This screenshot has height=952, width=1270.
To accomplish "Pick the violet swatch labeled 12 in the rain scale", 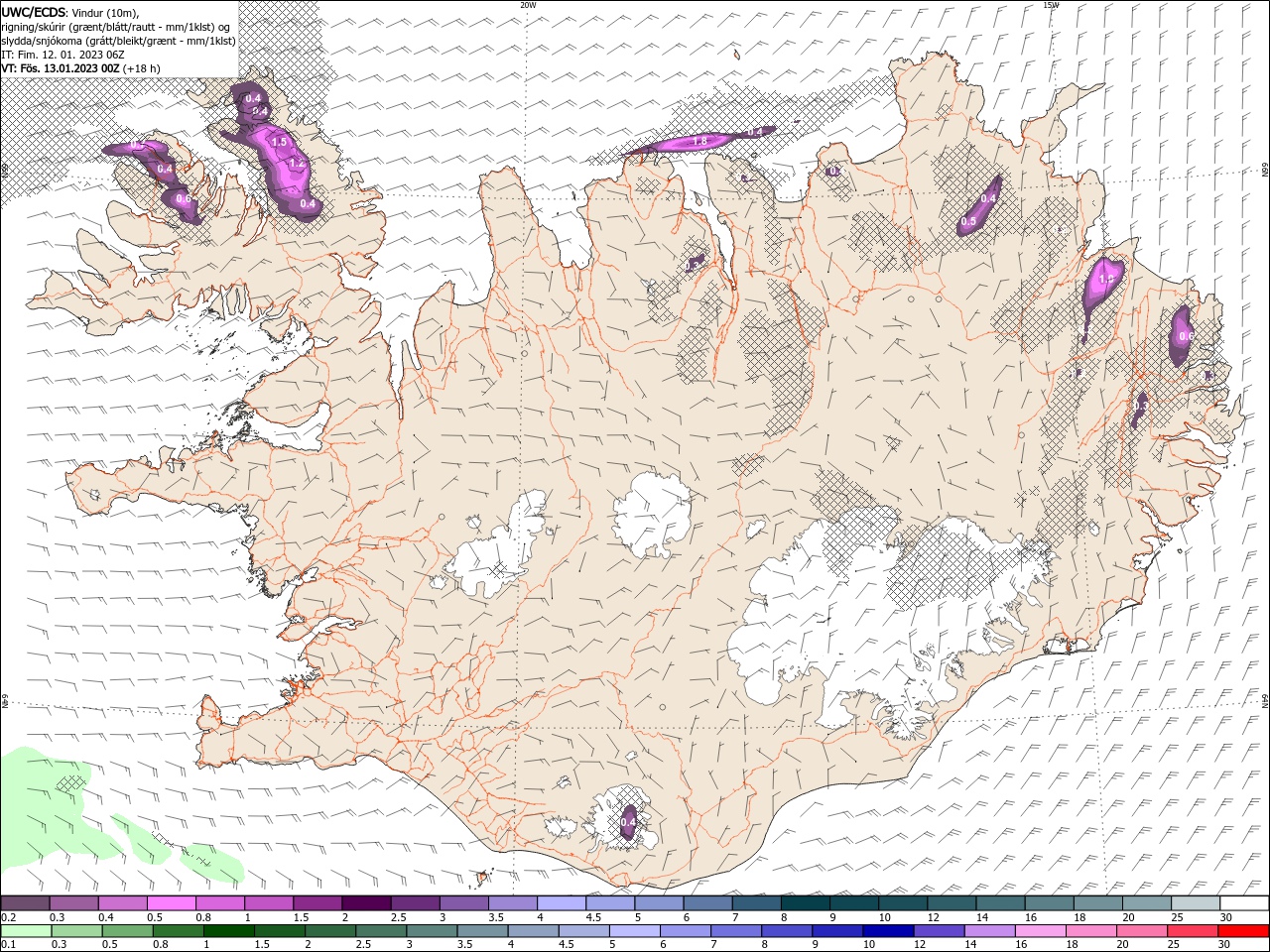I will coord(940,931).
